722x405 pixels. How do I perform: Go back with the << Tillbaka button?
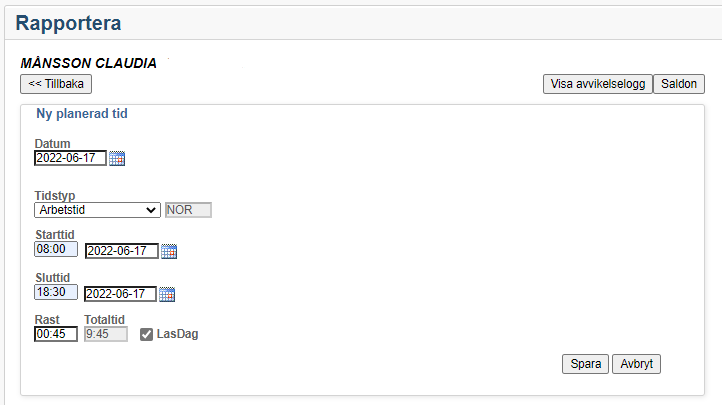(56, 84)
